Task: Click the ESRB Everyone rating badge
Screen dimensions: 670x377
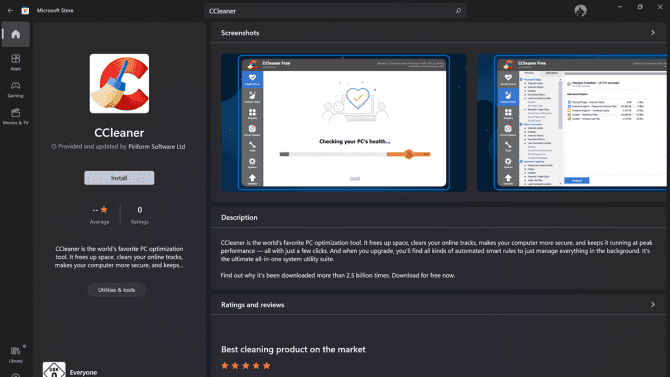Action: [x=54, y=370]
